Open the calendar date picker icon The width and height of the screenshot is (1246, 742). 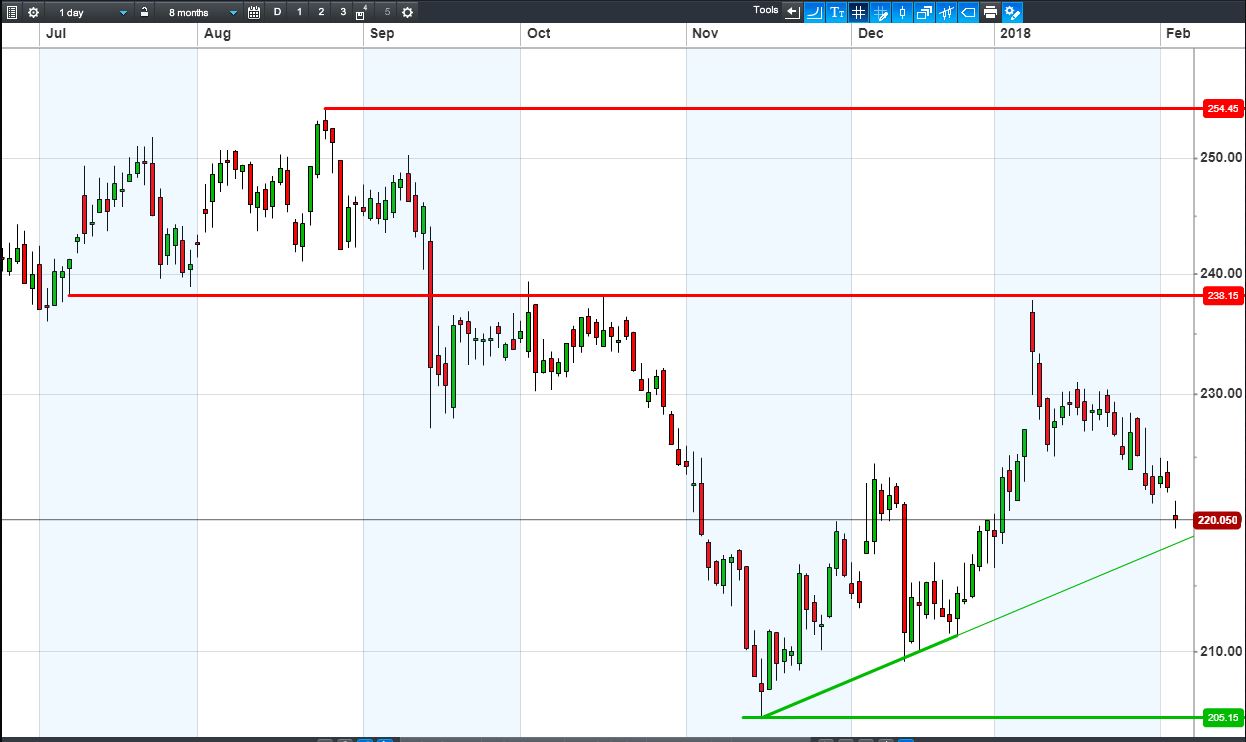254,12
